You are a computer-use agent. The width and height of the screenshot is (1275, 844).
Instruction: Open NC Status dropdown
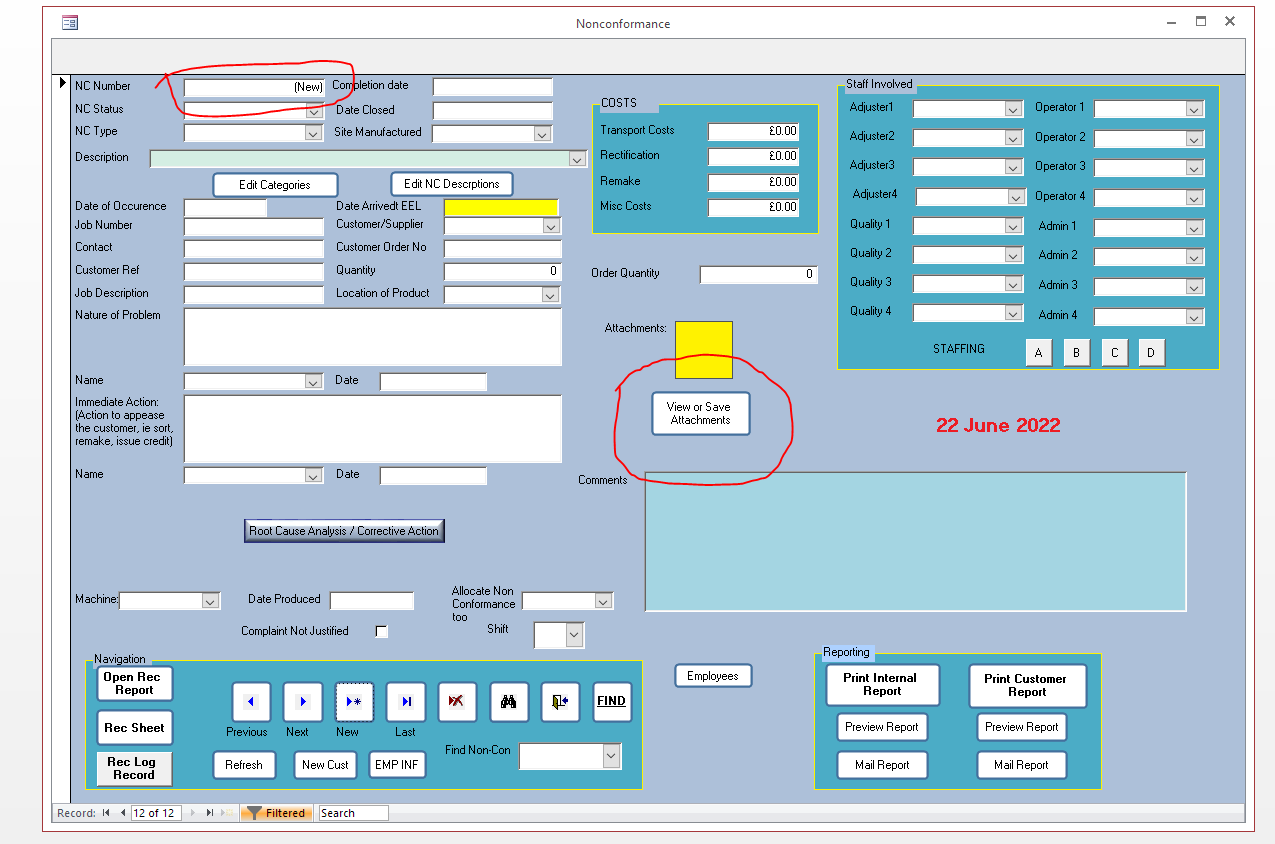pyautogui.click(x=313, y=109)
